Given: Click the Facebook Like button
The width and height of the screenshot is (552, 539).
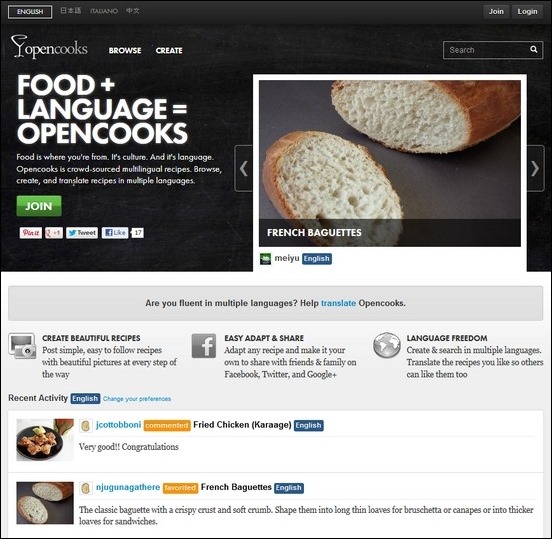Looking at the screenshot, I should [115, 233].
